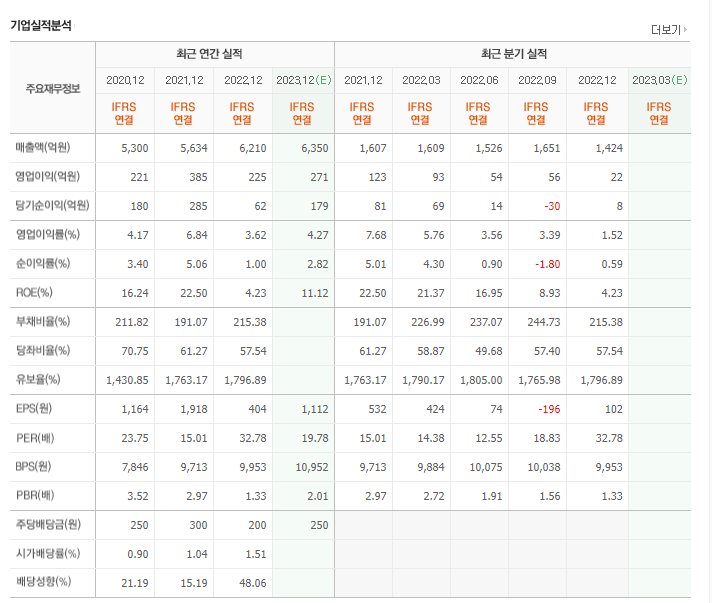This screenshot has height=603, width=712.
Task: Click the arrow icon next to 더보기
Action: (x=685, y=30)
